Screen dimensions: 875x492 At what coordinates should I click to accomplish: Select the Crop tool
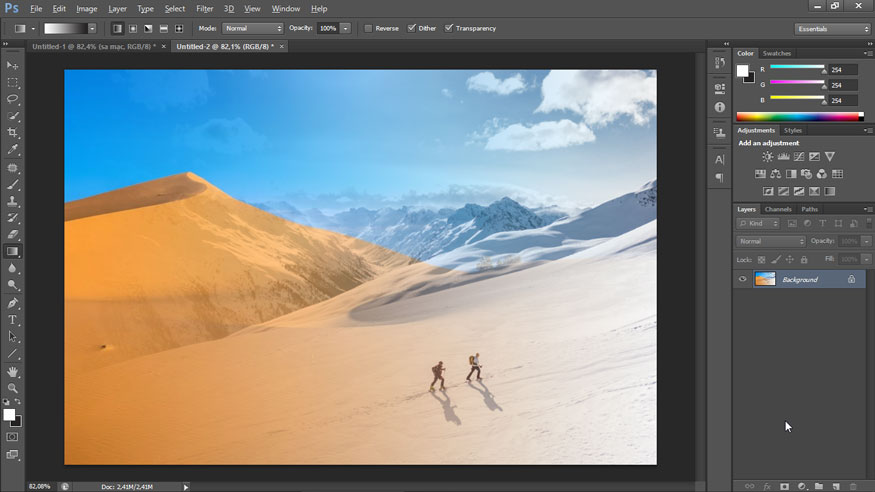[x=13, y=133]
